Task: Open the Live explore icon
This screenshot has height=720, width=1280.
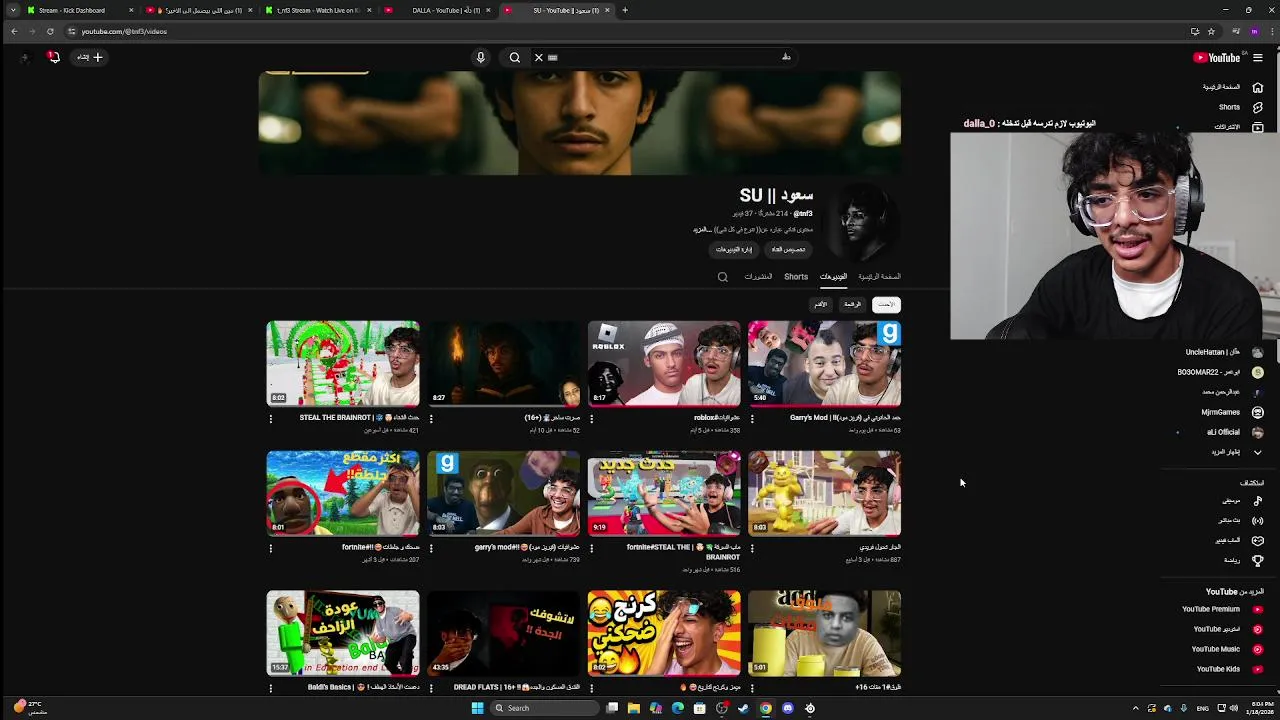Action: (x=1257, y=520)
